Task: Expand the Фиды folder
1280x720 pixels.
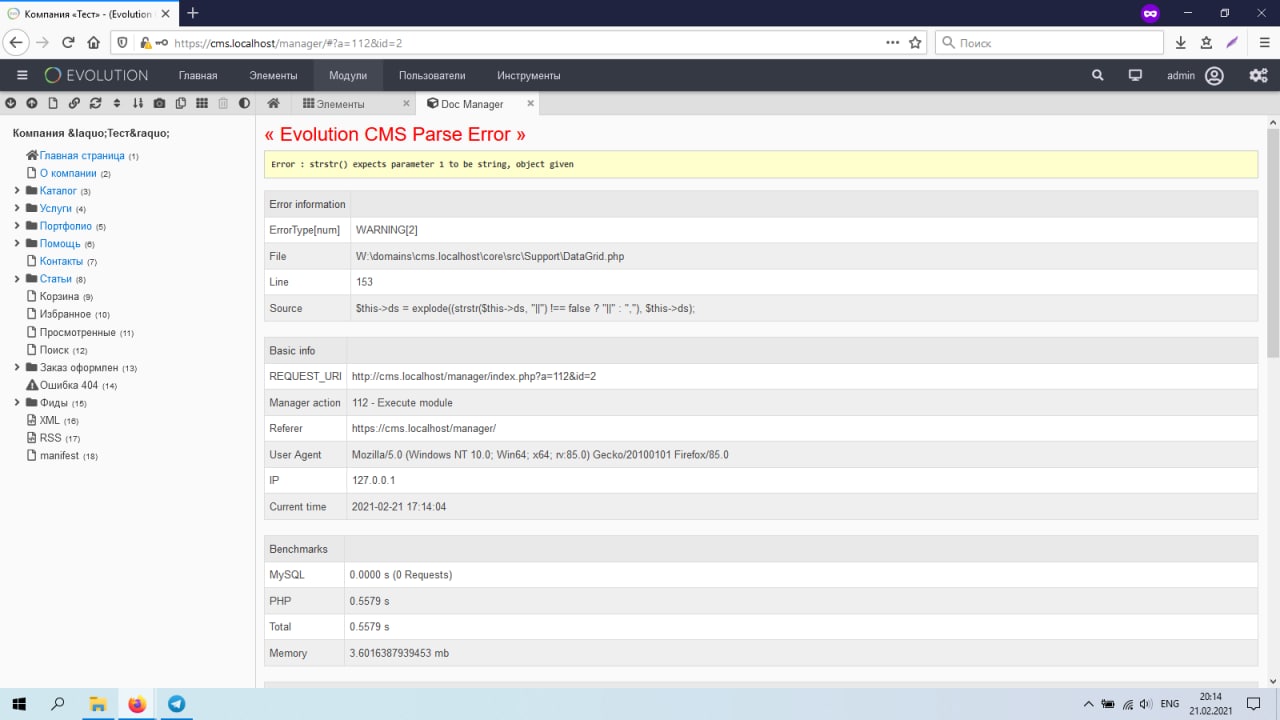Action: pos(17,403)
